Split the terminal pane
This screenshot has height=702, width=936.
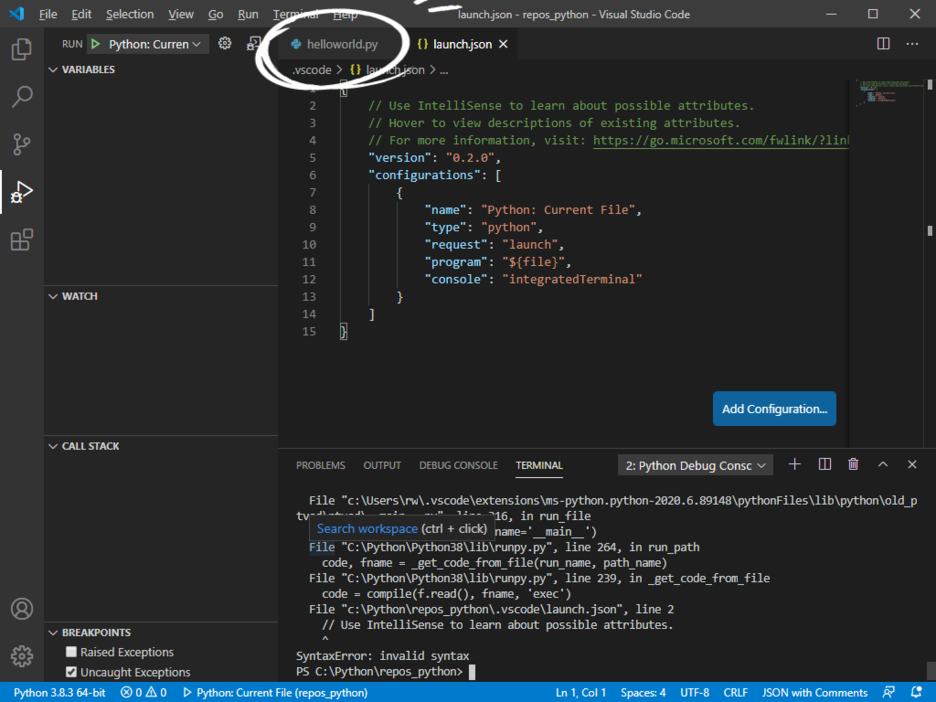point(824,464)
